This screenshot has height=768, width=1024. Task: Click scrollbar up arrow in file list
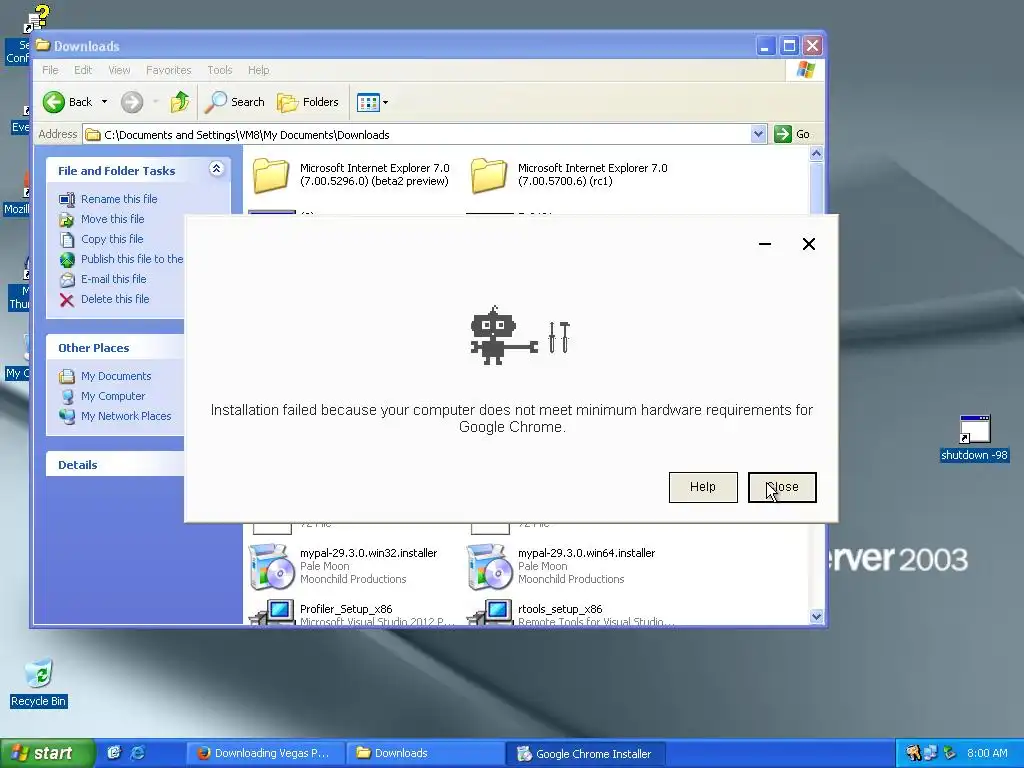(816, 153)
